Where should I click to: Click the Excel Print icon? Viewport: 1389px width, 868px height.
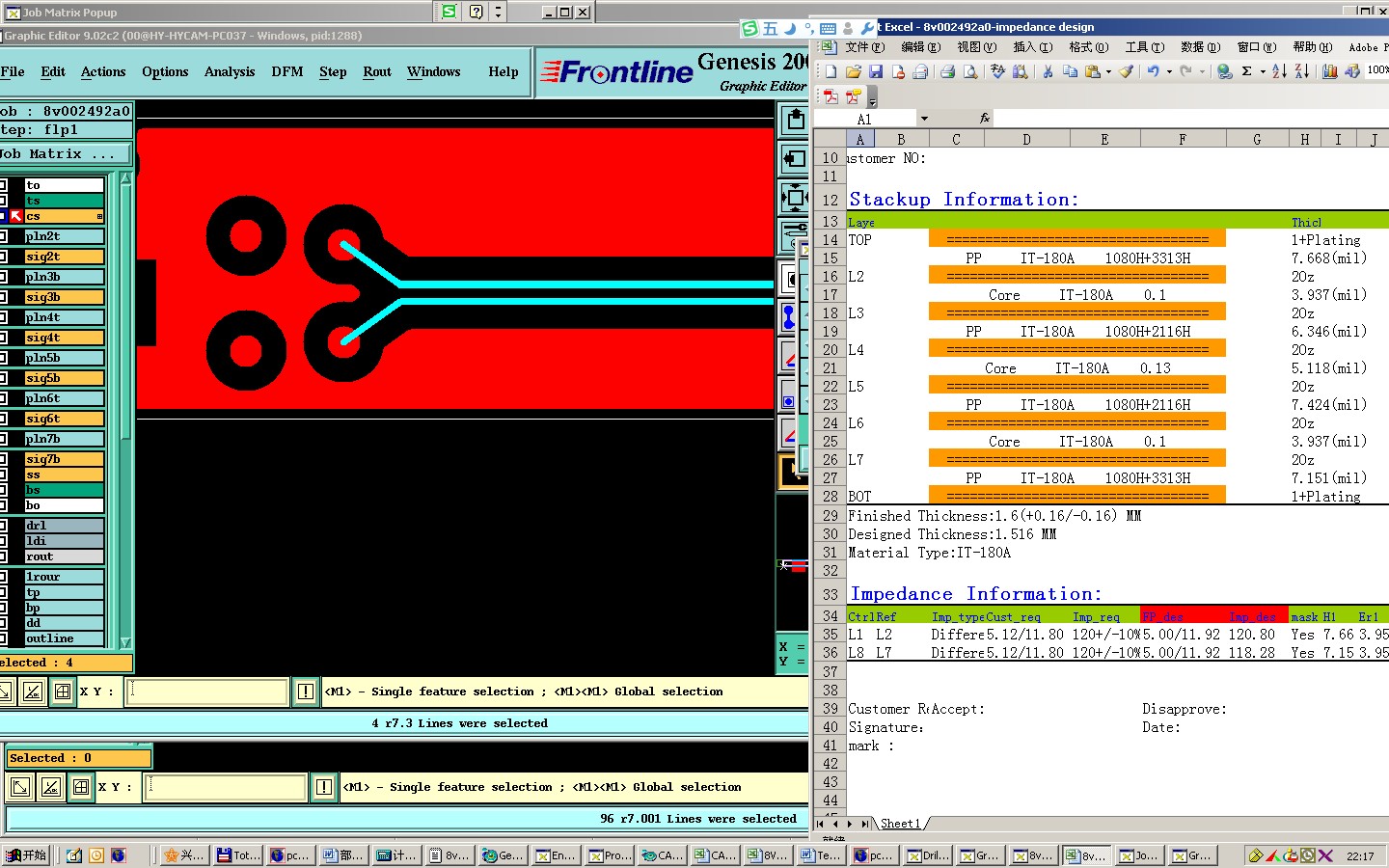[947, 71]
